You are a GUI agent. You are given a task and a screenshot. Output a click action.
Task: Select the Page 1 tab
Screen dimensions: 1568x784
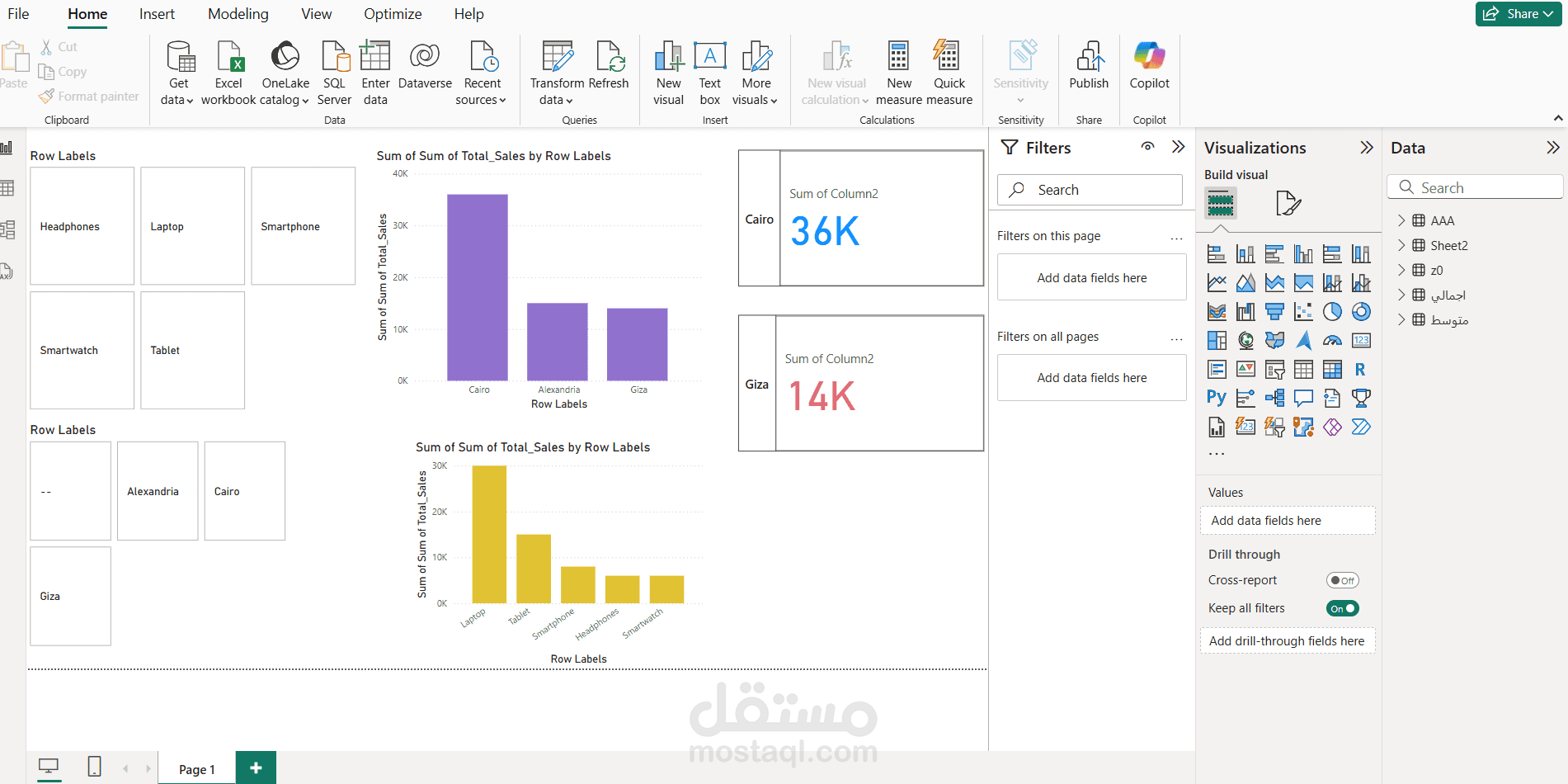coord(196,769)
